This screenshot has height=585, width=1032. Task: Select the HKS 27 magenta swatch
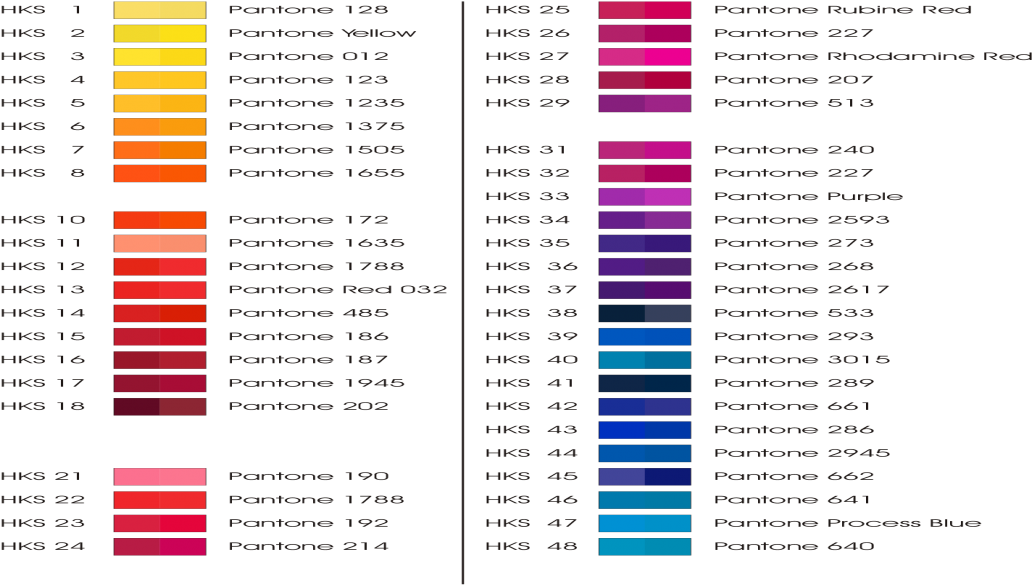tap(645, 57)
